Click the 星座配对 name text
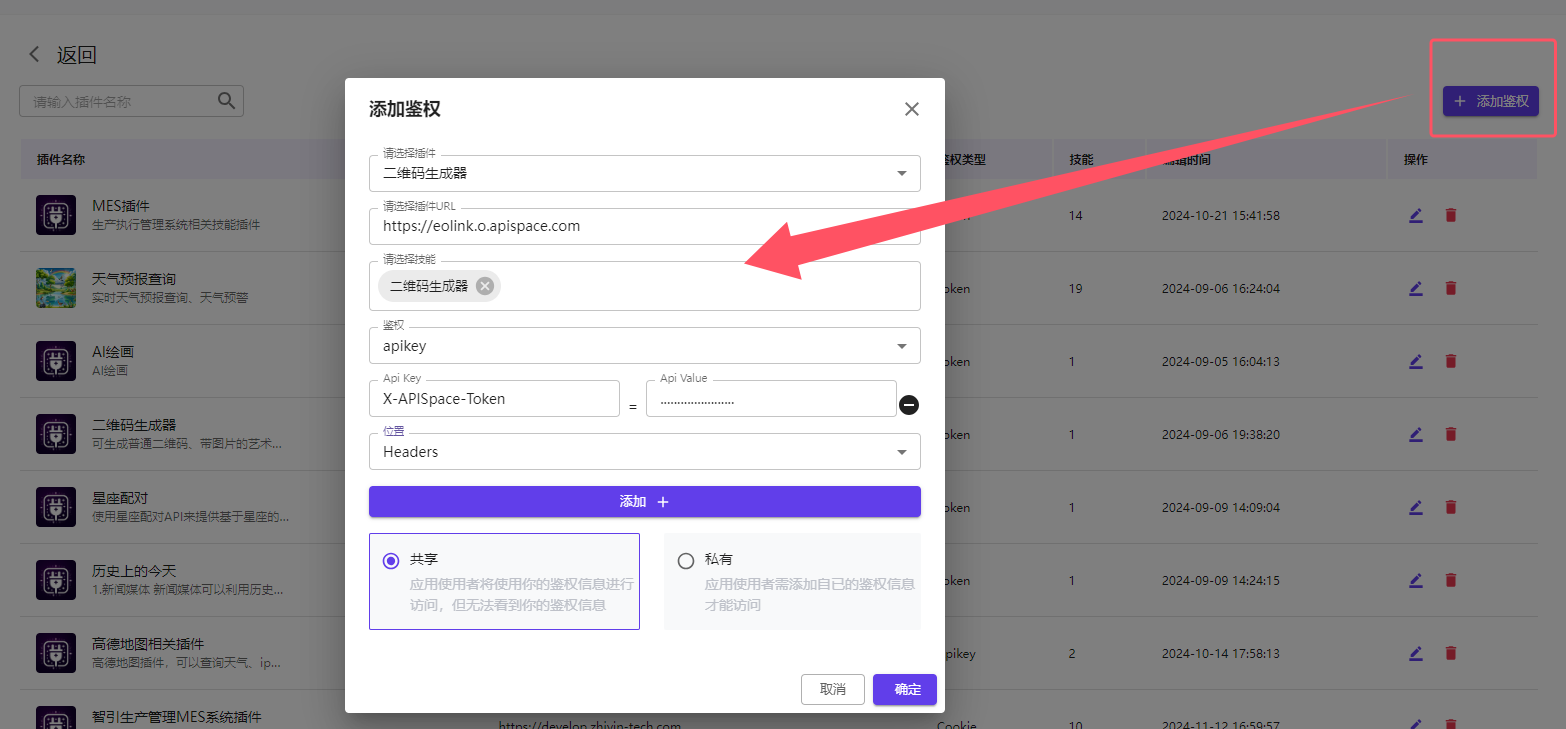The image size is (1566, 729). point(120,497)
